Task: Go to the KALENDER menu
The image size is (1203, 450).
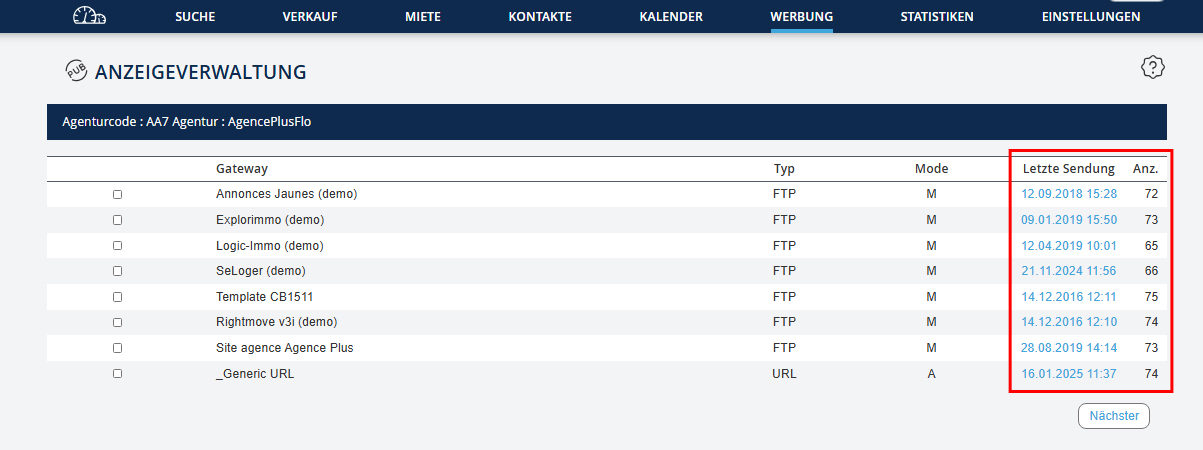Action: 670,17
